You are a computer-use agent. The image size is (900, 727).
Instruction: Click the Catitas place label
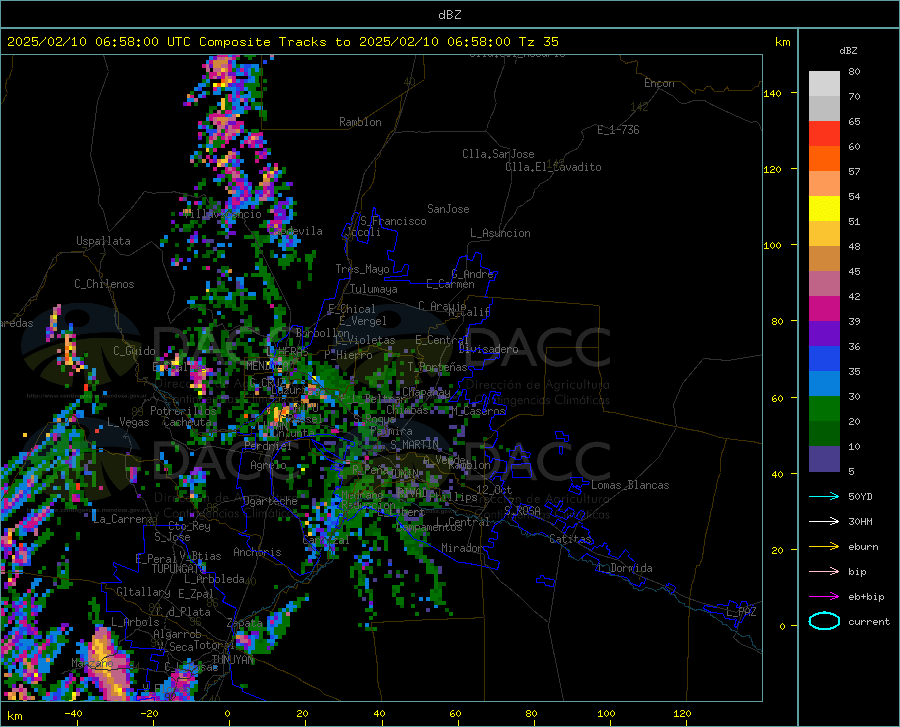tap(571, 539)
